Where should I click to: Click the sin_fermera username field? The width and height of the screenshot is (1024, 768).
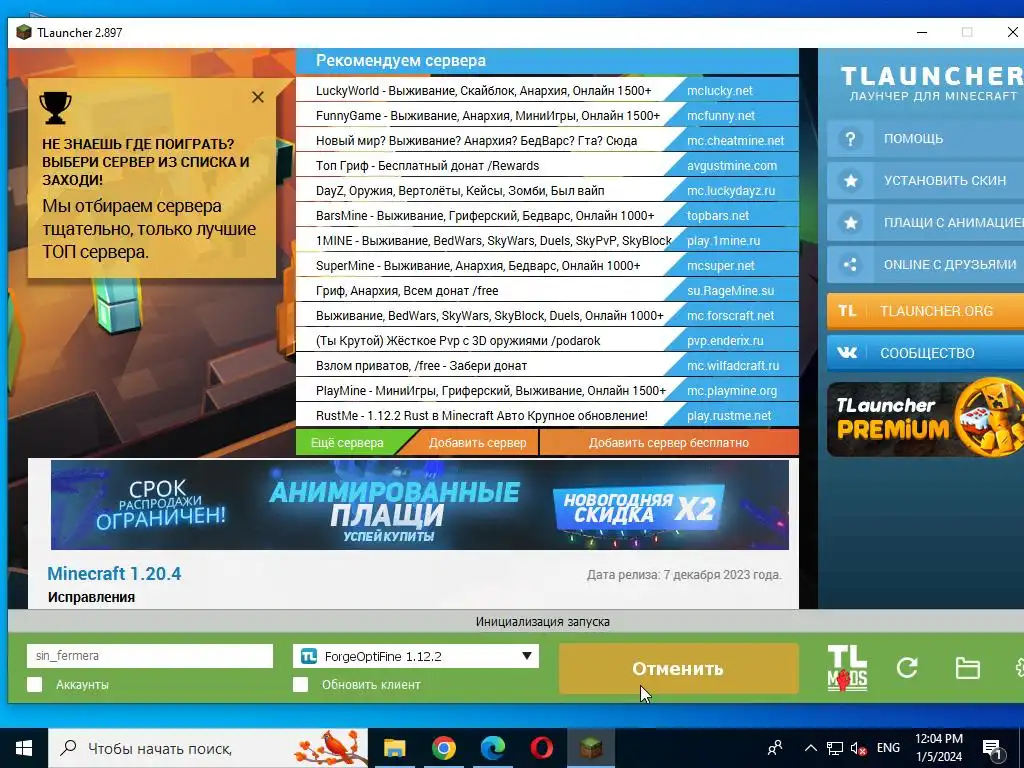150,656
